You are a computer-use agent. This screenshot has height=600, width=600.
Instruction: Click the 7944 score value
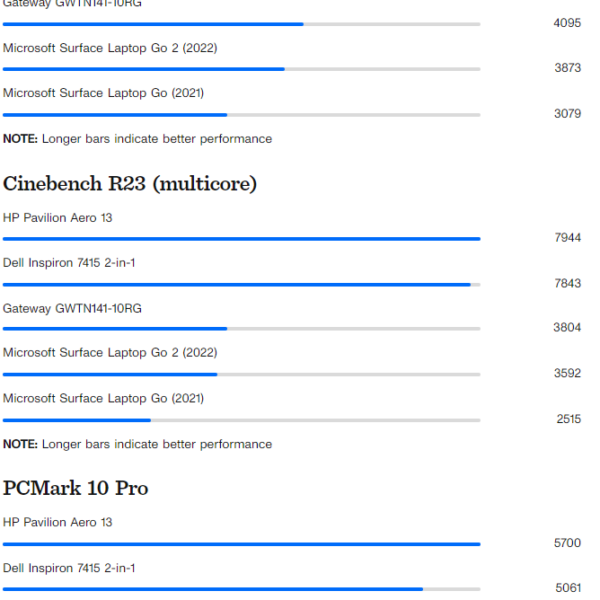(567, 238)
